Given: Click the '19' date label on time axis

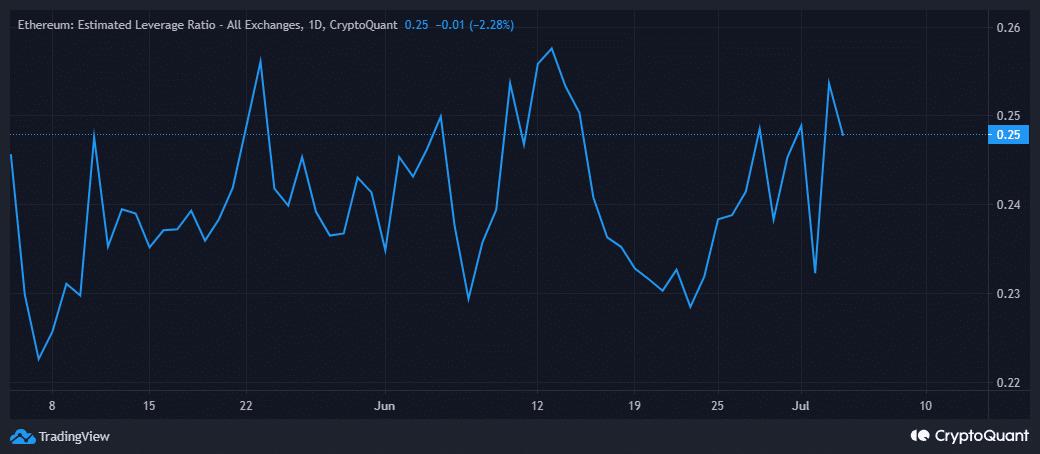Looking at the screenshot, I should coord(634,406).
